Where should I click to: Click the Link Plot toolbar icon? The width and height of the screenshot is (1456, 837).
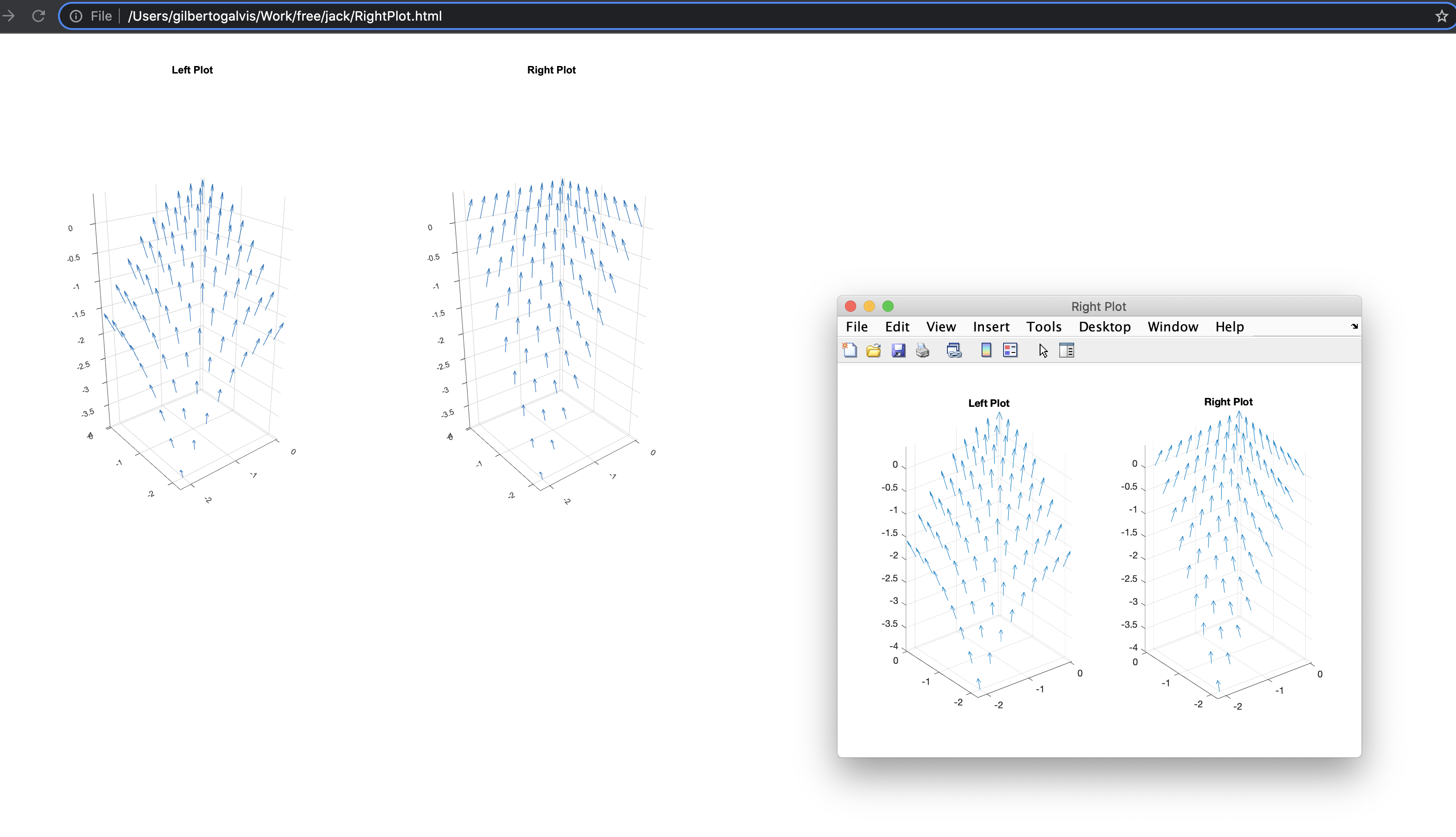coord(954,350)
